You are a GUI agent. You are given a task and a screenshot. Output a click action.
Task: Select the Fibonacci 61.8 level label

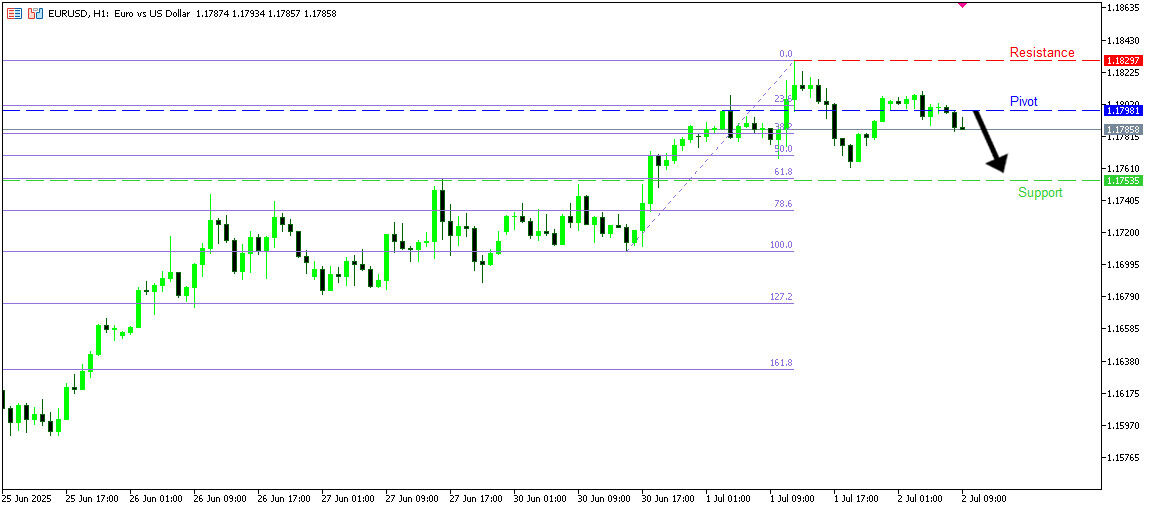click(x=783, y=172)
